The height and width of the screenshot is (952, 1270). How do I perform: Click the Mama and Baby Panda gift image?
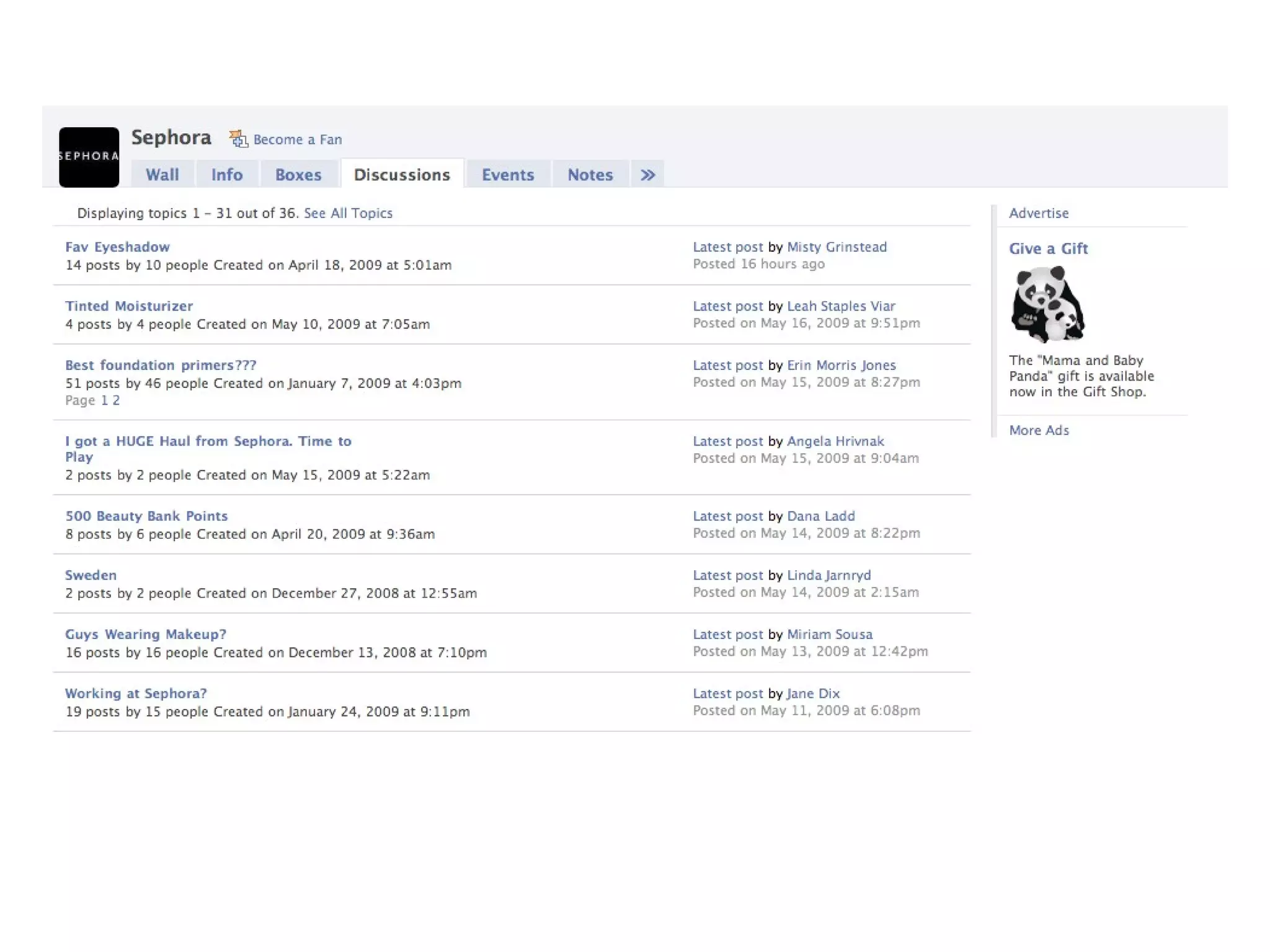coord(1047,304)
